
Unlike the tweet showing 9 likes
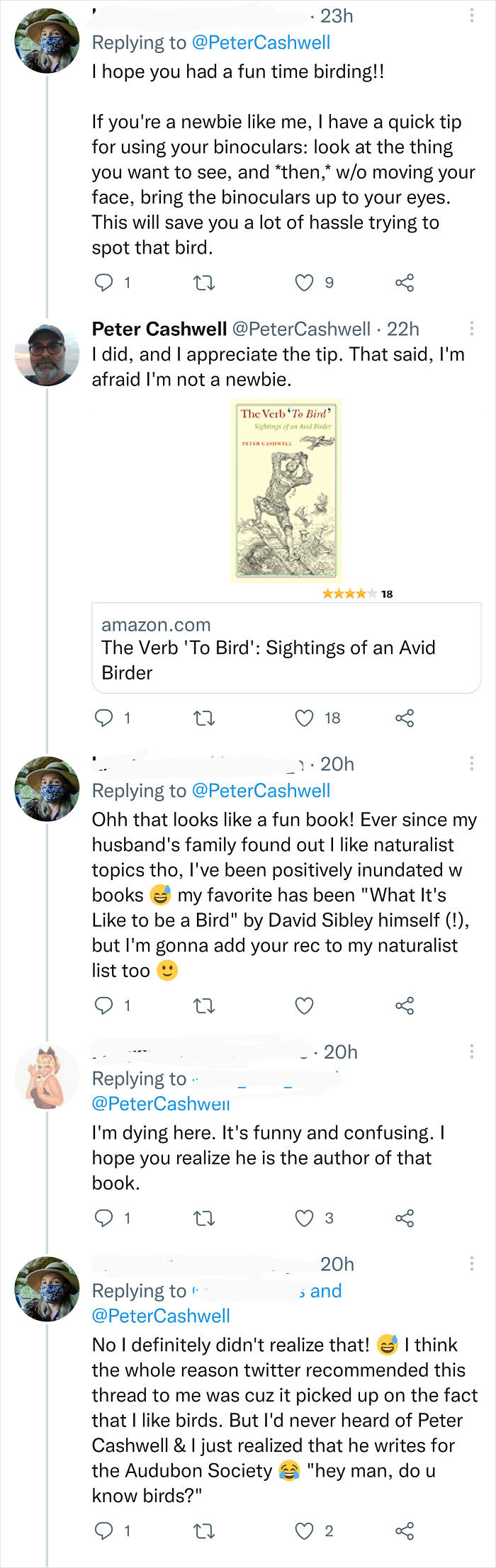coord(304,282)
